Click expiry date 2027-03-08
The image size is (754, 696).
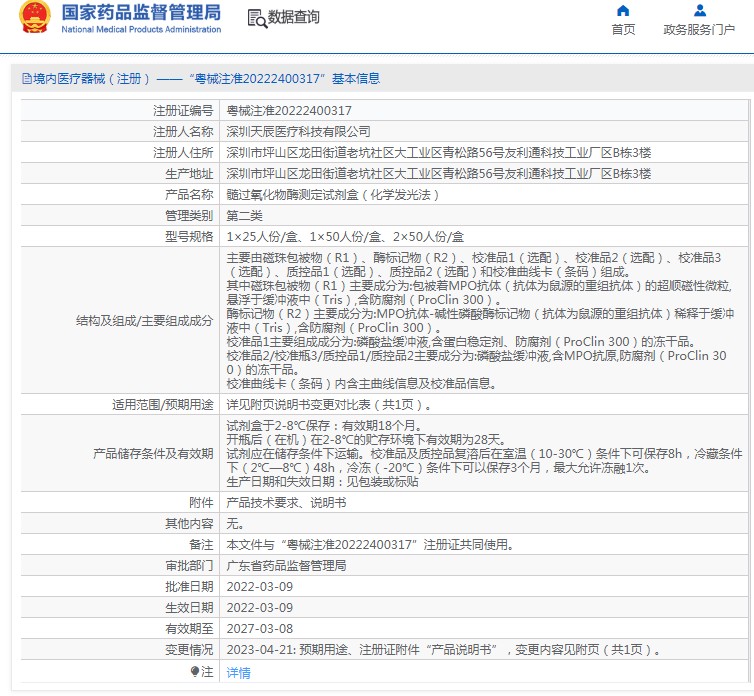(x=260, y=629)
